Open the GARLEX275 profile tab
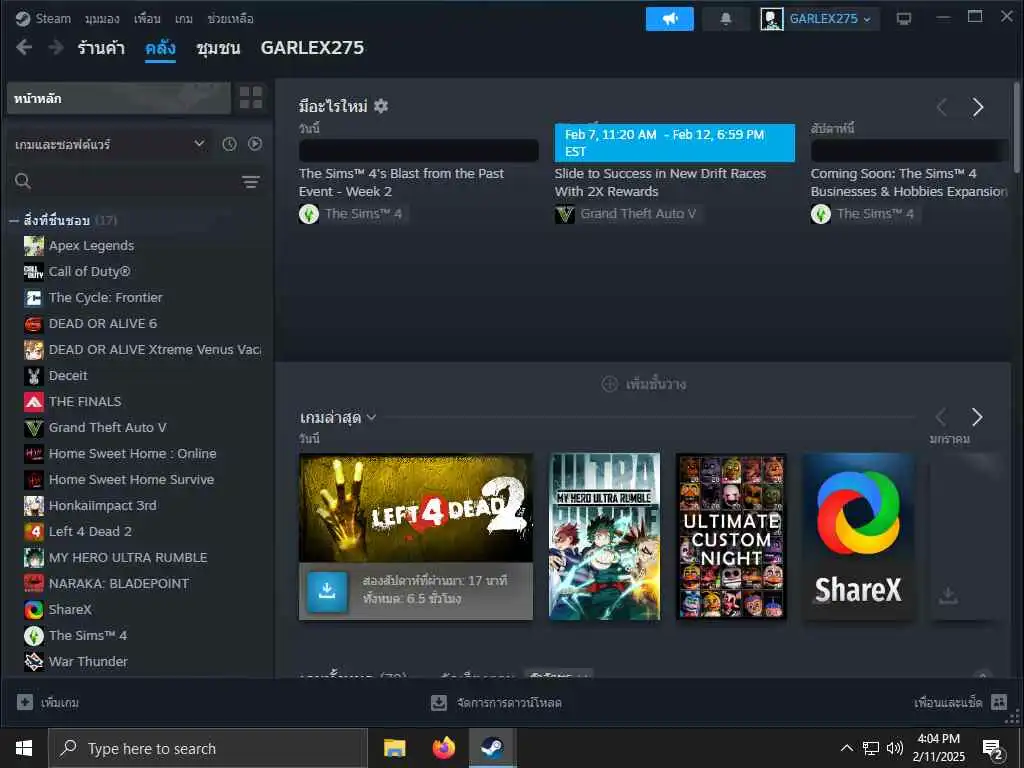Viewport: 1024px width, 768px height. 312,48
